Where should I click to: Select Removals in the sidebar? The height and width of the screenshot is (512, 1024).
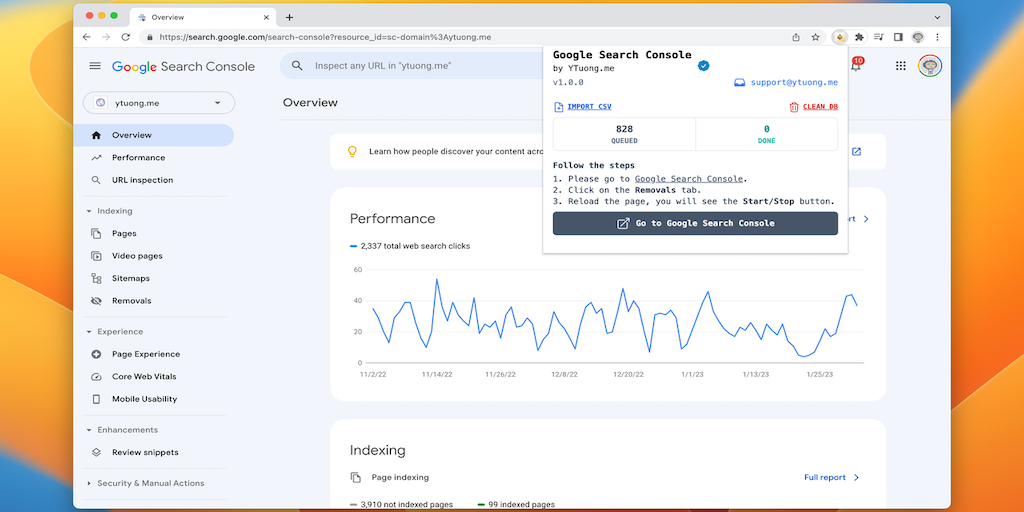tap(131, 301)
